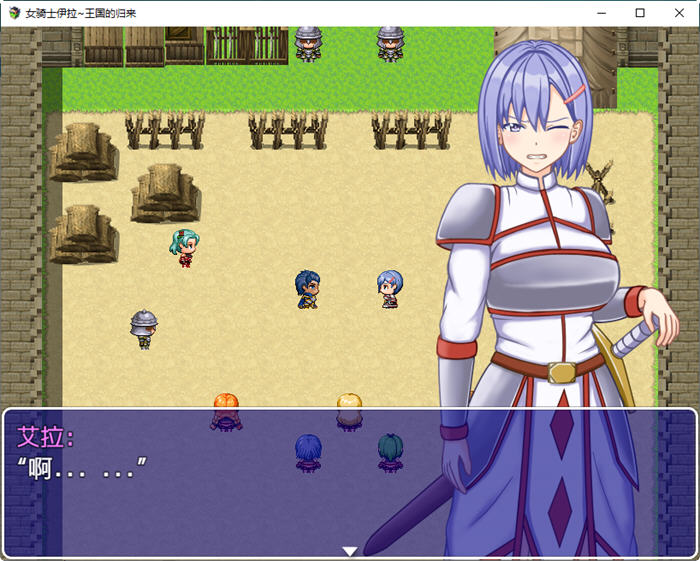Click the dialogue continue arrow indicator
700x561 pixels.
click(x=350, y=551)
